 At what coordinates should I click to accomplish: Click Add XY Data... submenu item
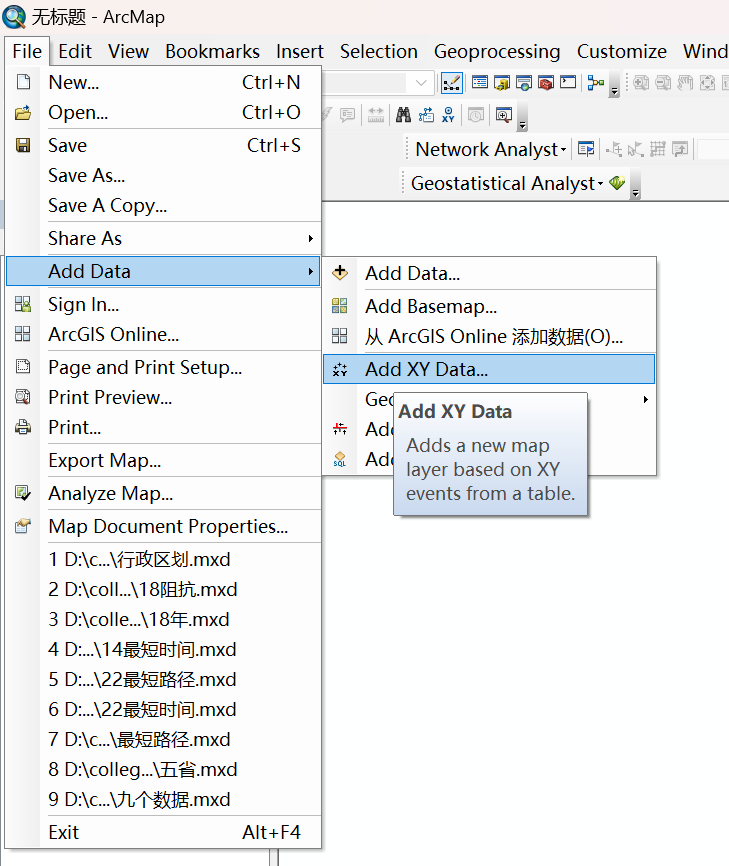point(489,369)
